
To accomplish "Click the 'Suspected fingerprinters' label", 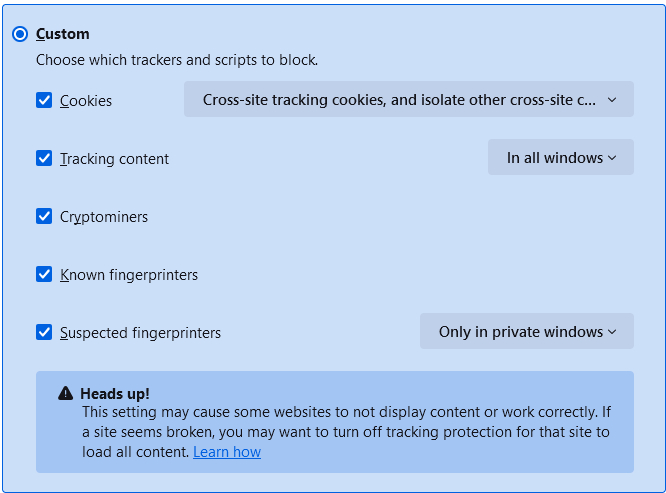I will (140, 333).
